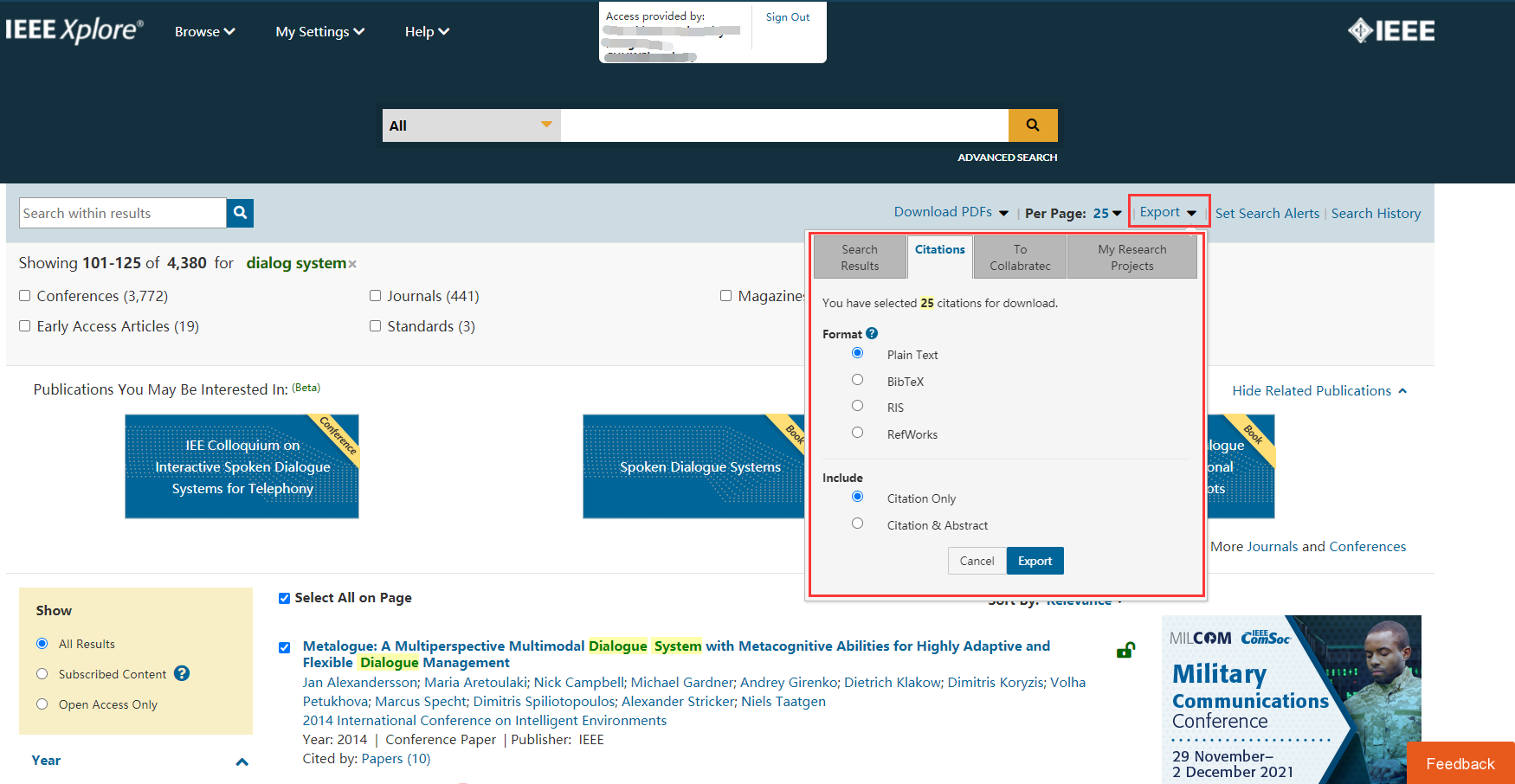The width and height of the screenshot is (1515, 784).
Task: Open IEE Colloquium on Interactive Spoken Dialogue tile
Action: tap(242, 466)
